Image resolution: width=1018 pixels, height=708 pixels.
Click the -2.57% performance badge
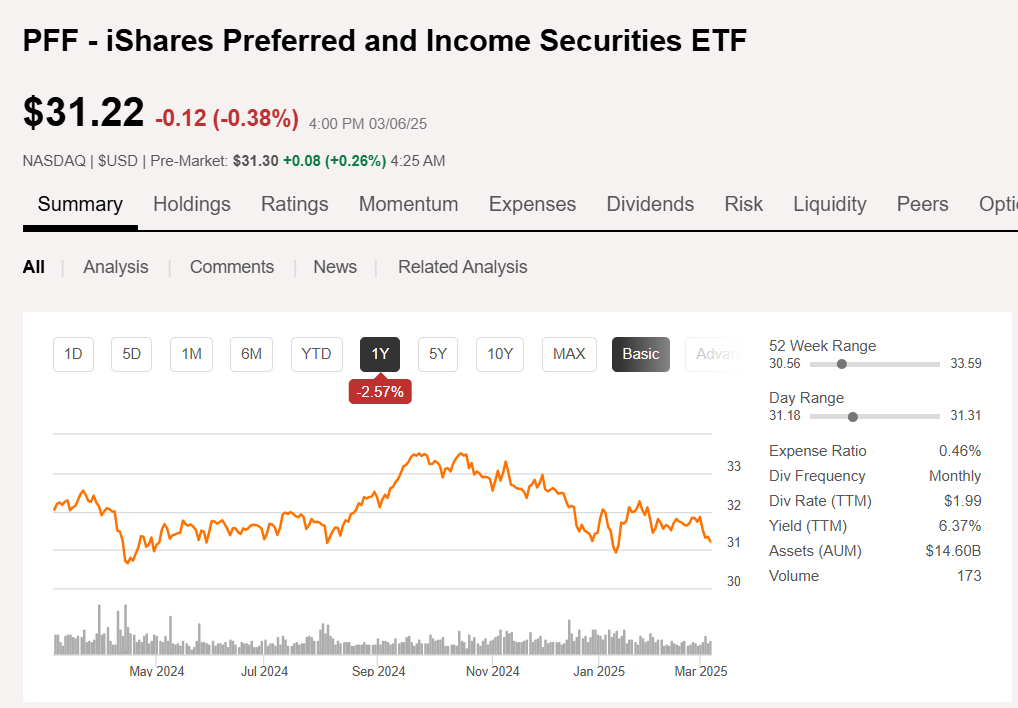380,391
